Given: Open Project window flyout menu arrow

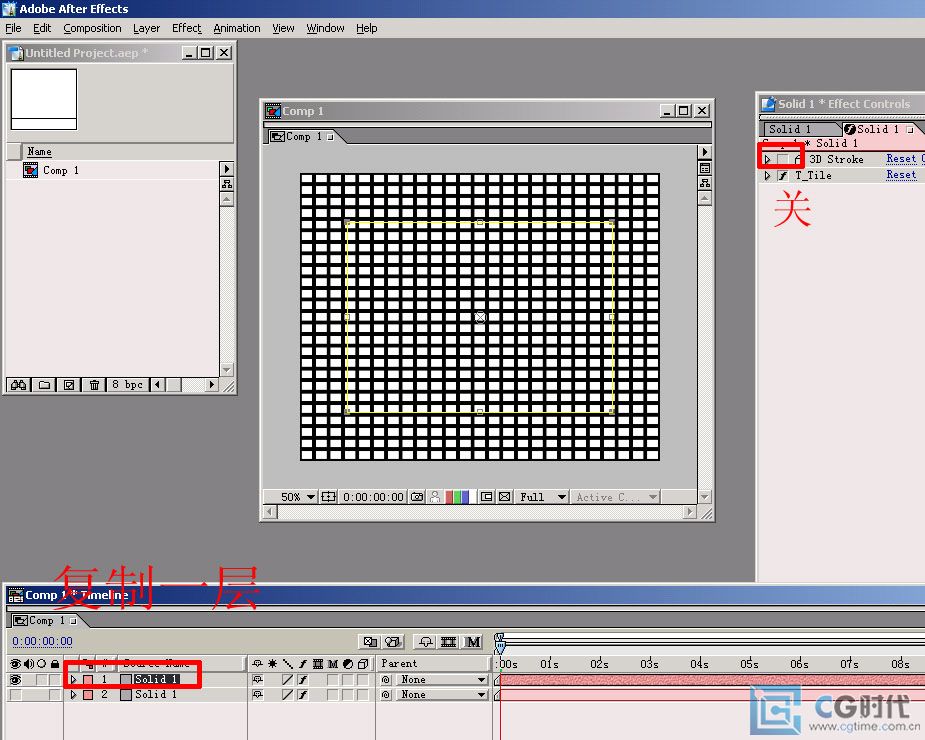Looking at the screenshot, I should point(227,169).
